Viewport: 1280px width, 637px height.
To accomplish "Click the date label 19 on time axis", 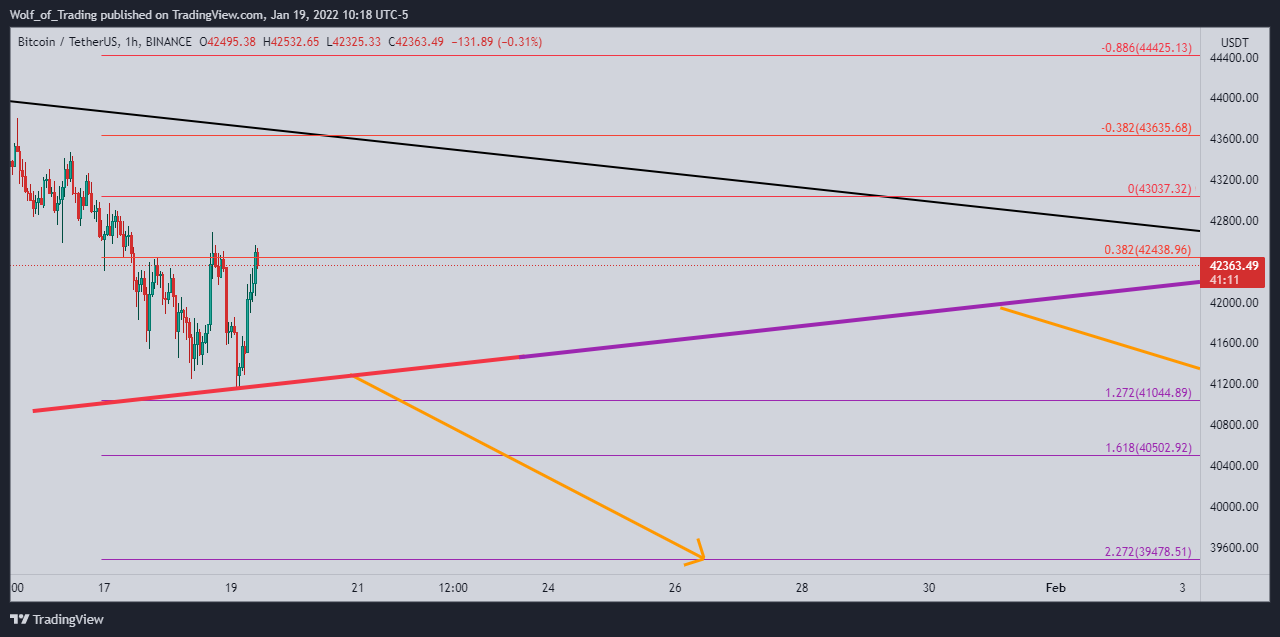I will coord(231,588).
